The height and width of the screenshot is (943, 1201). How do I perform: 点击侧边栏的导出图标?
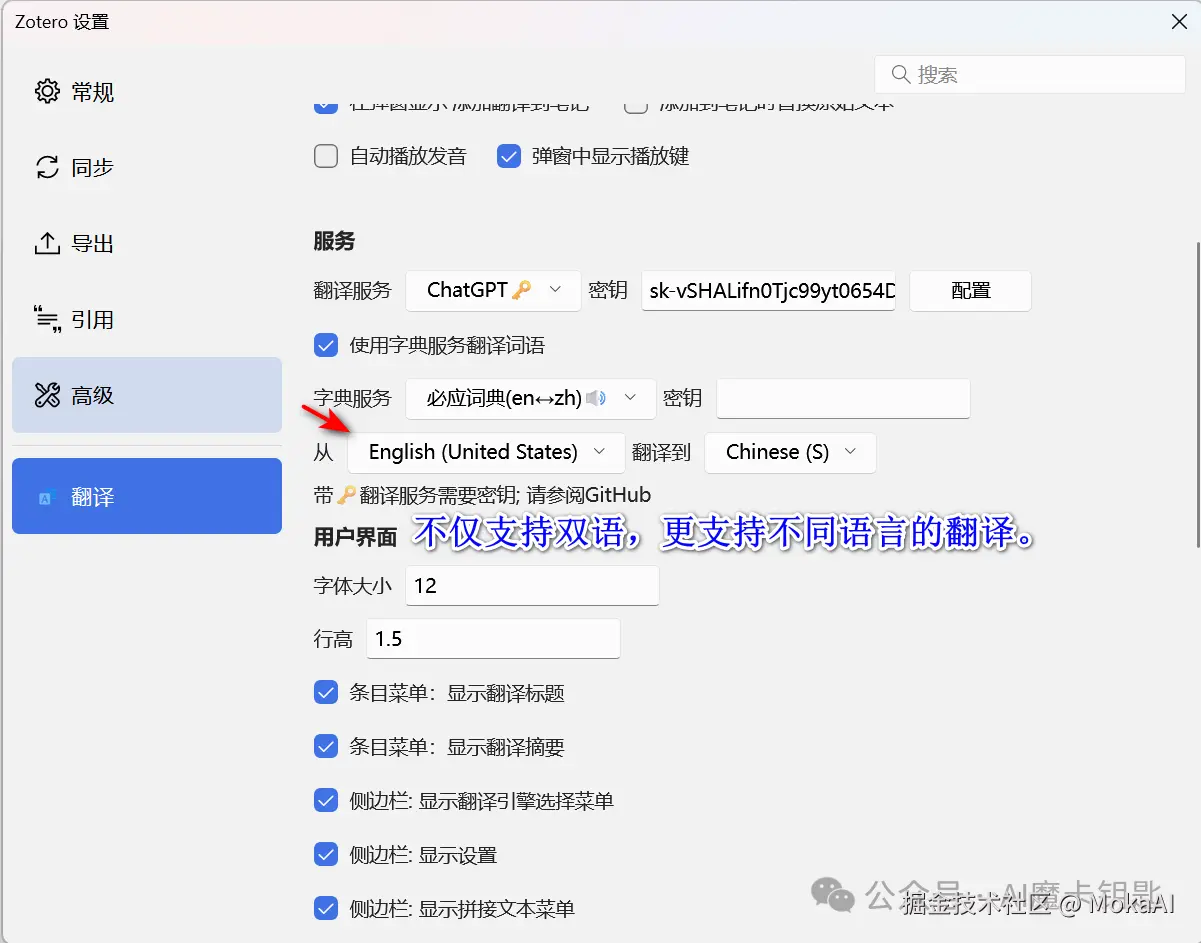(x=47, y=242)
